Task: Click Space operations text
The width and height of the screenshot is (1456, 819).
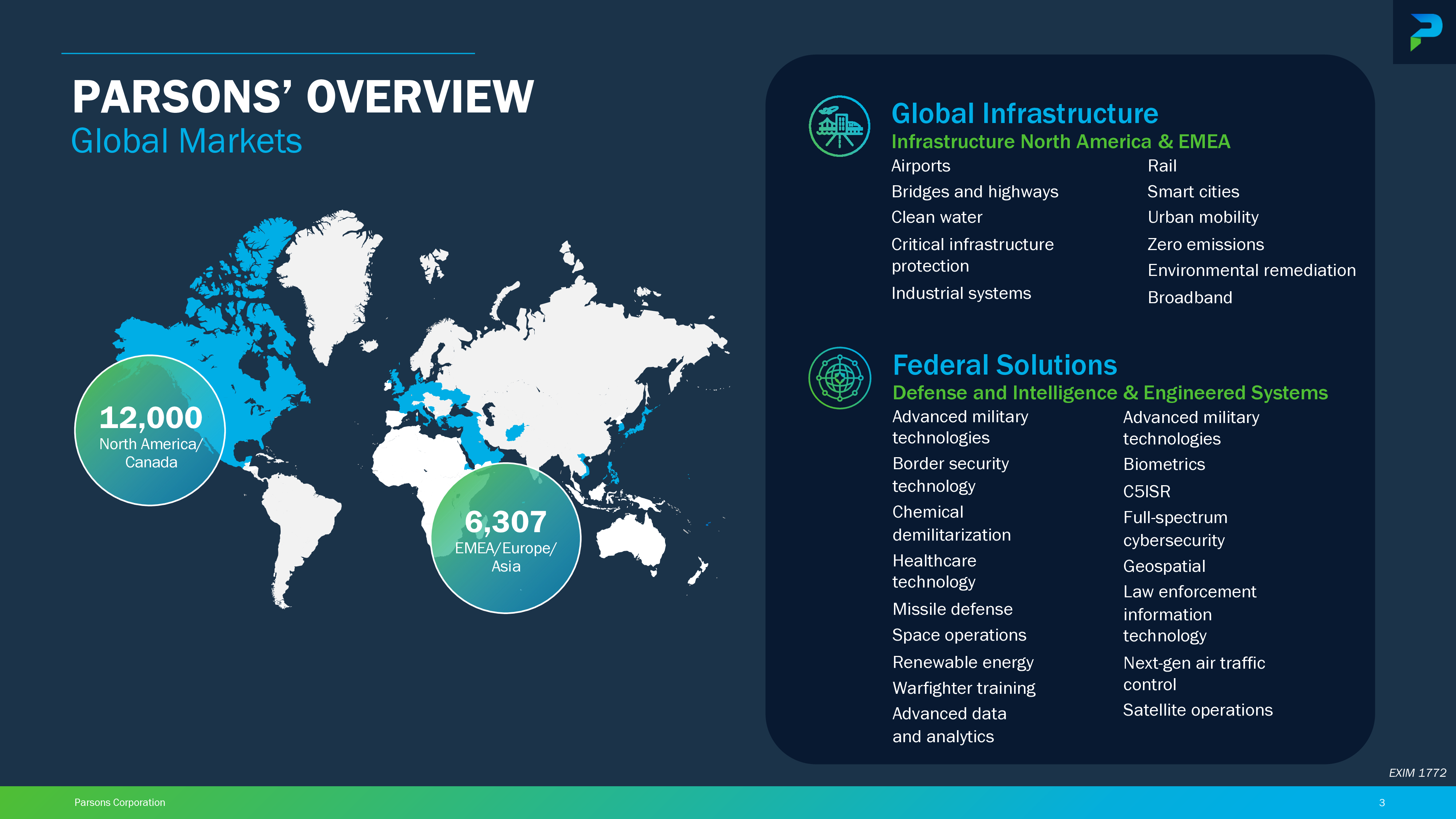Action: (959, 635)
